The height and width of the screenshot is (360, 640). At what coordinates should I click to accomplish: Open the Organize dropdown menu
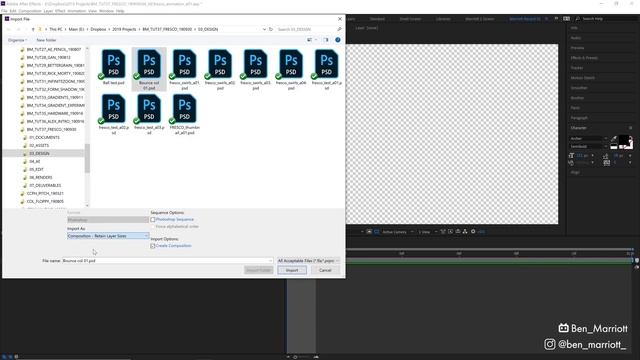click(x=18, y=40)
